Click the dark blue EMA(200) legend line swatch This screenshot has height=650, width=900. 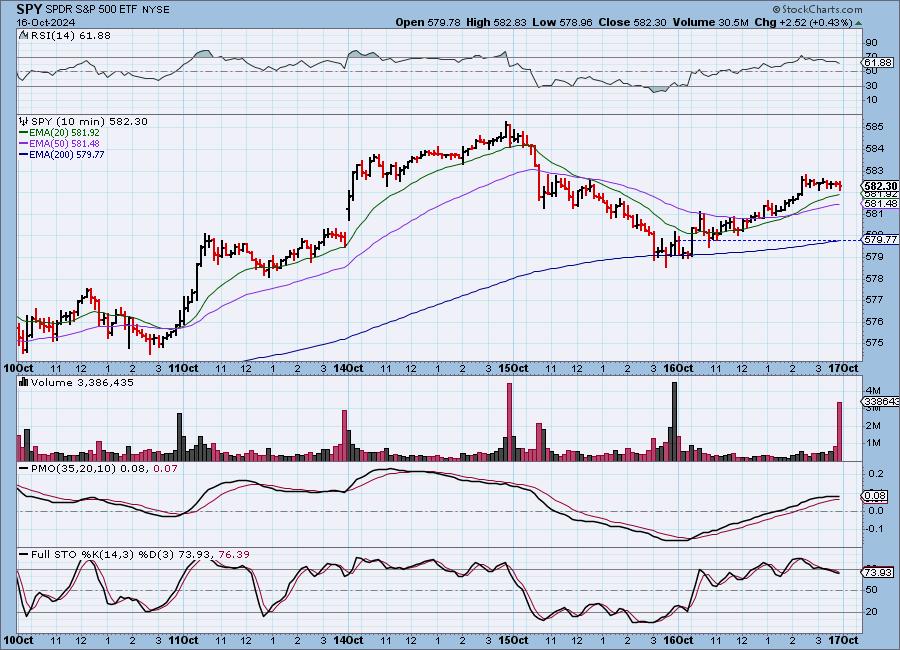[x=24, y=154]
